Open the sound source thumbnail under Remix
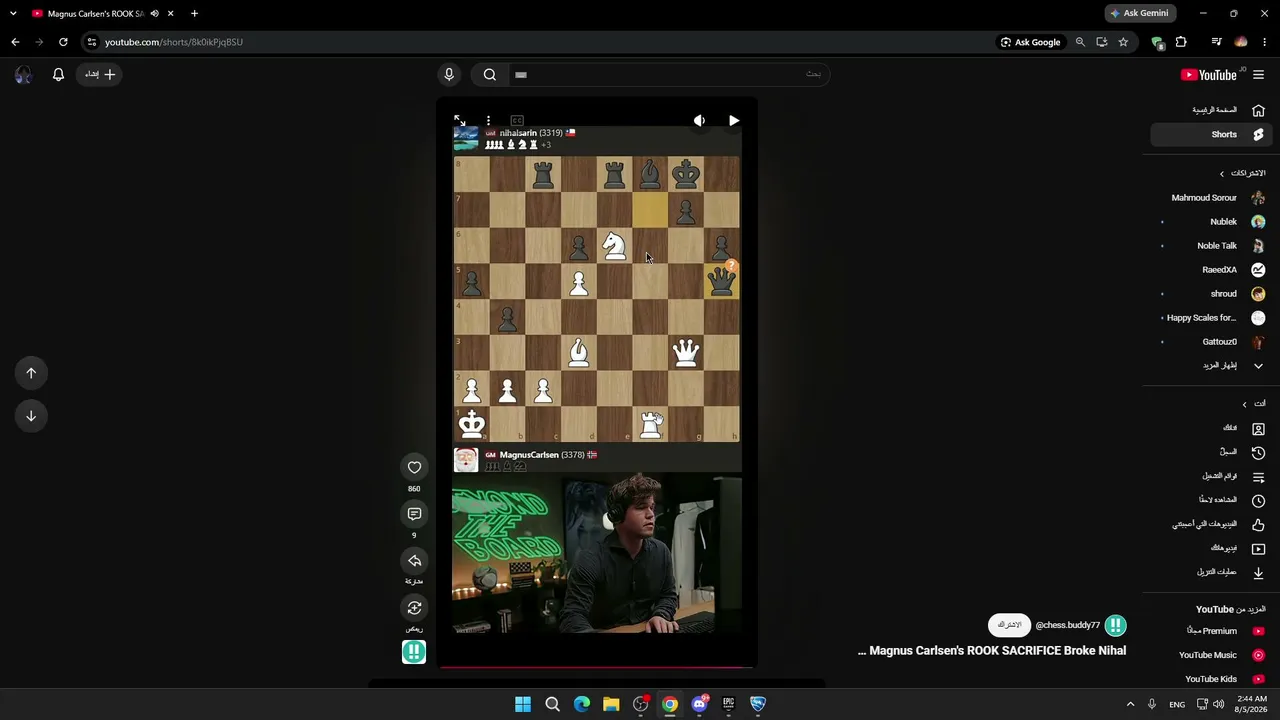This screenshot has width=1280, height=720. (x=414, y=652)
